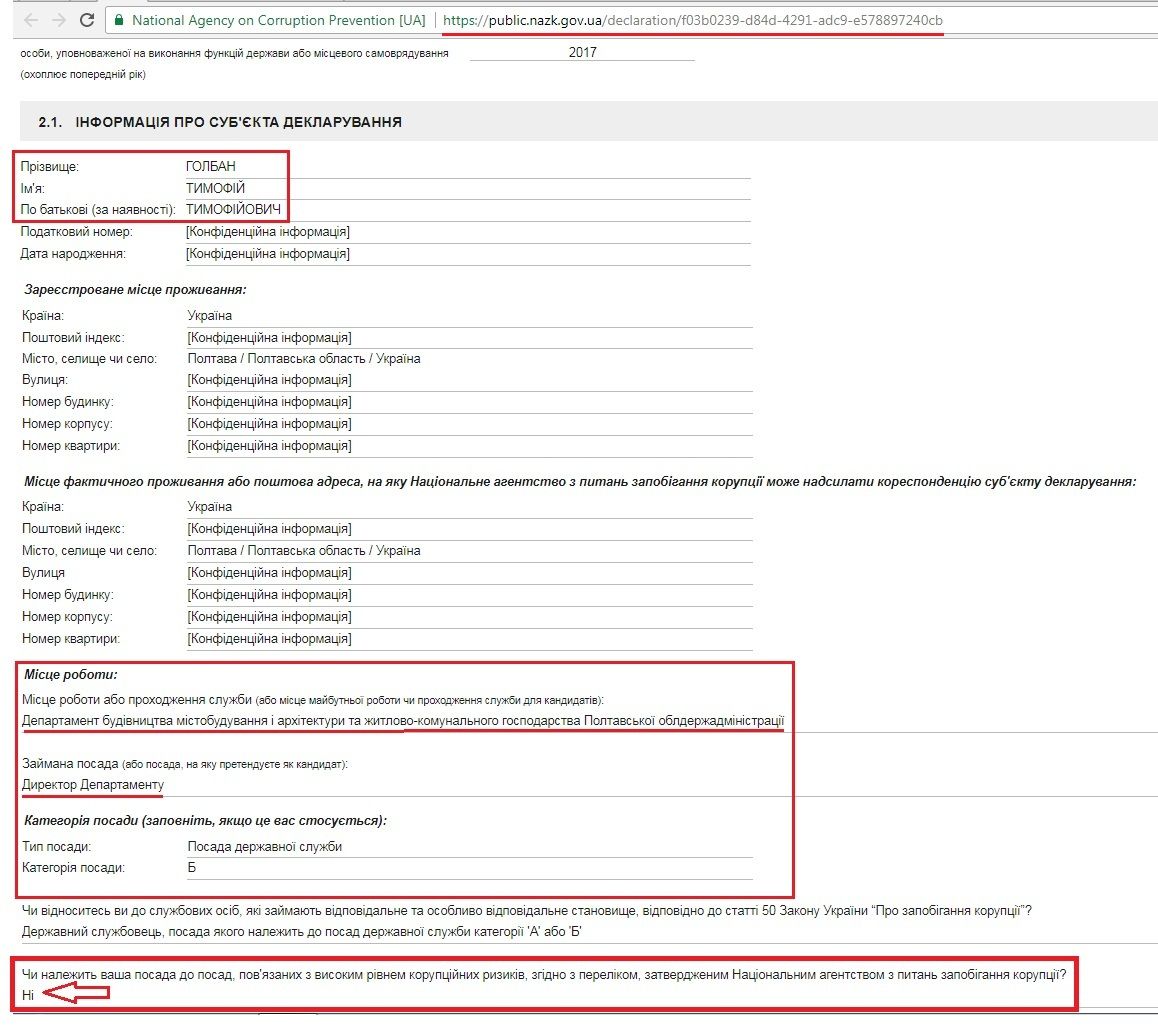The image size is (1158, 1031).
Task: Select the patronymic value ТИМОФІЙОВИЧ
Action: (233, 210)
